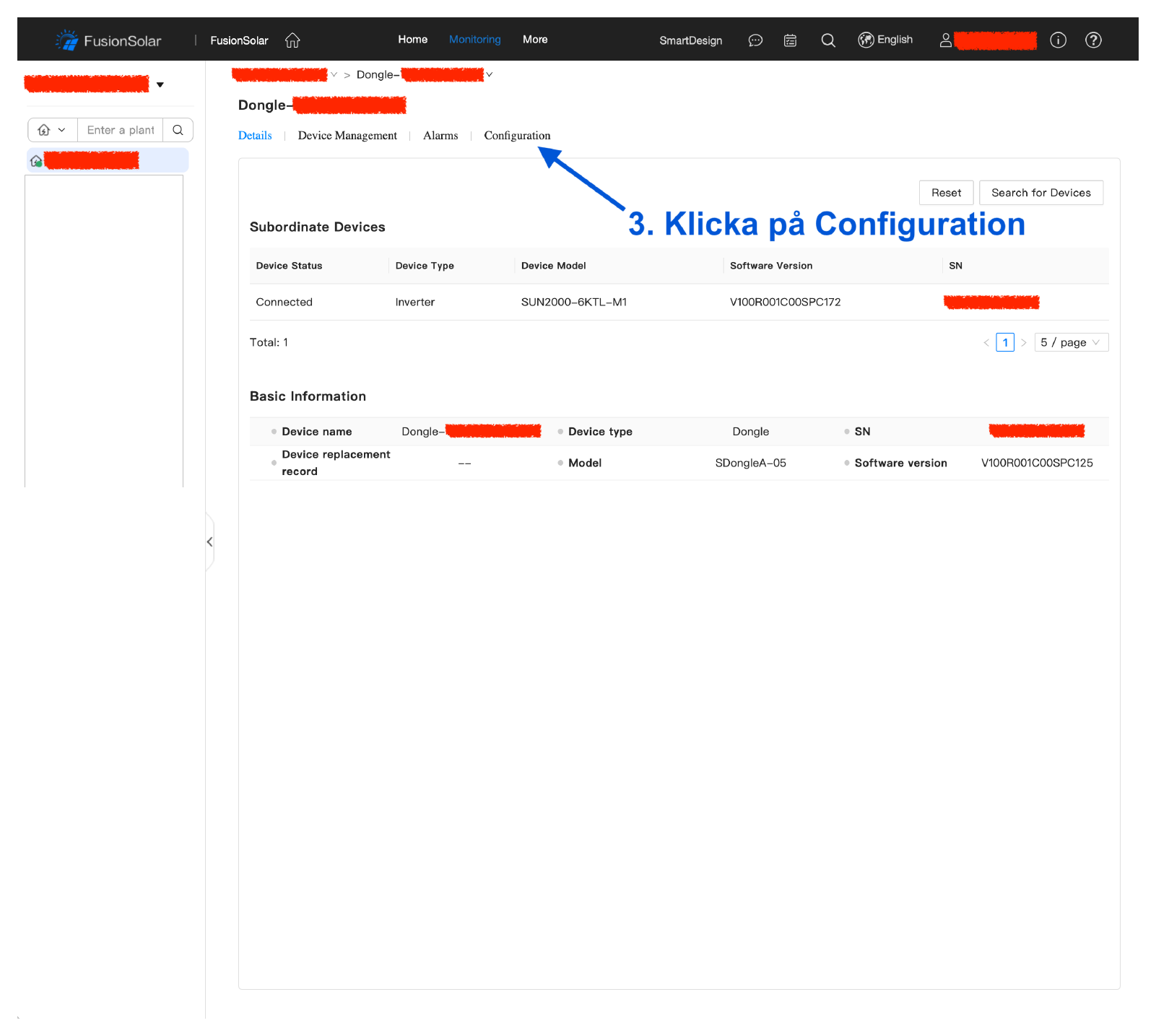Click the V100R001C00SPC125 software version value
1156x1036 pixels.
coord(1037,463)
